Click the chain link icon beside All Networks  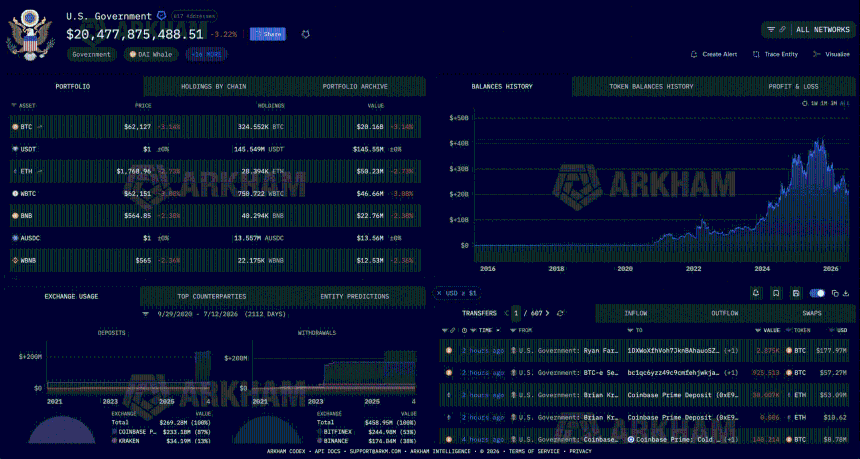pyautogui.click(x=783, y=30)
